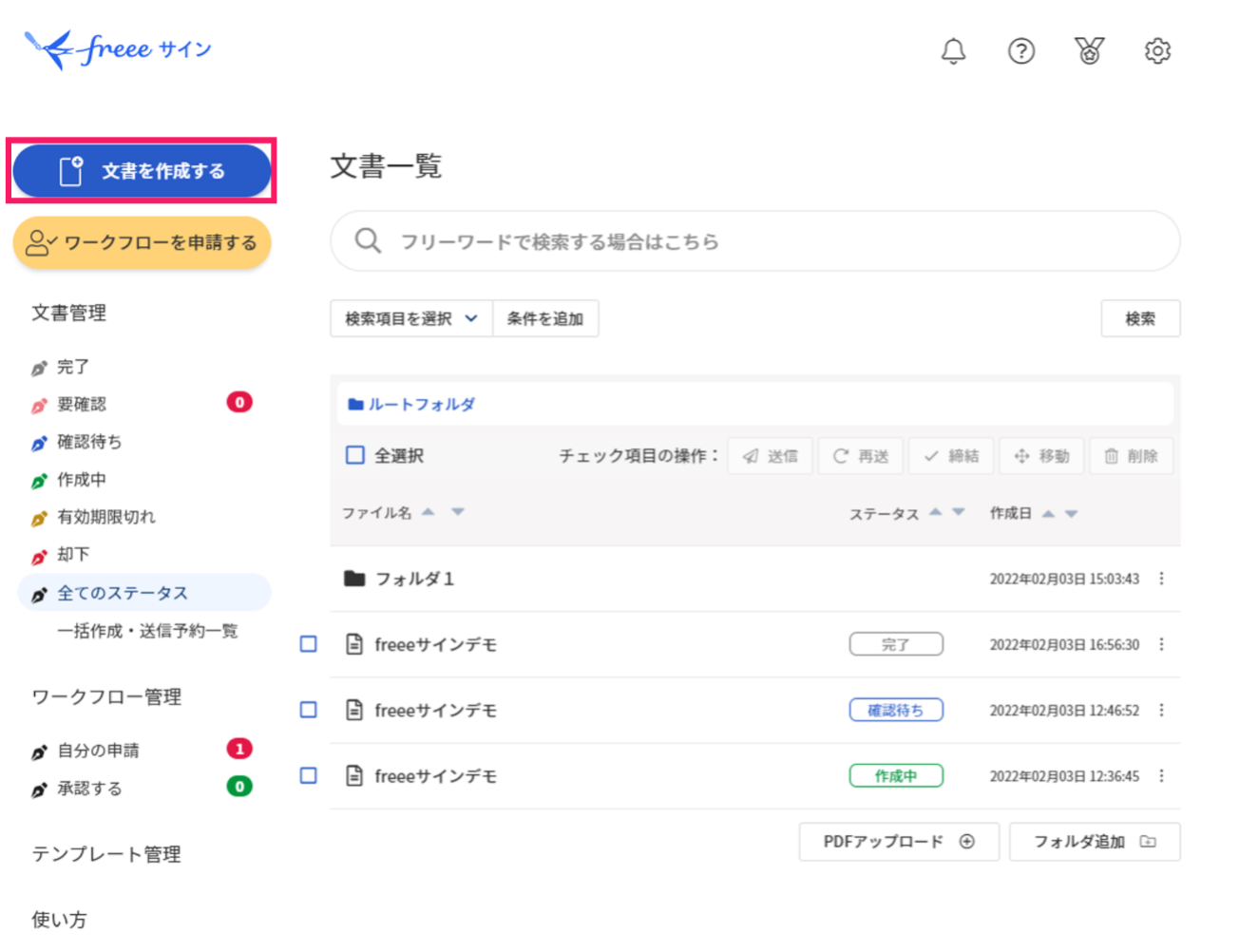Click the 削除 action button

(x=1132, y=456)
